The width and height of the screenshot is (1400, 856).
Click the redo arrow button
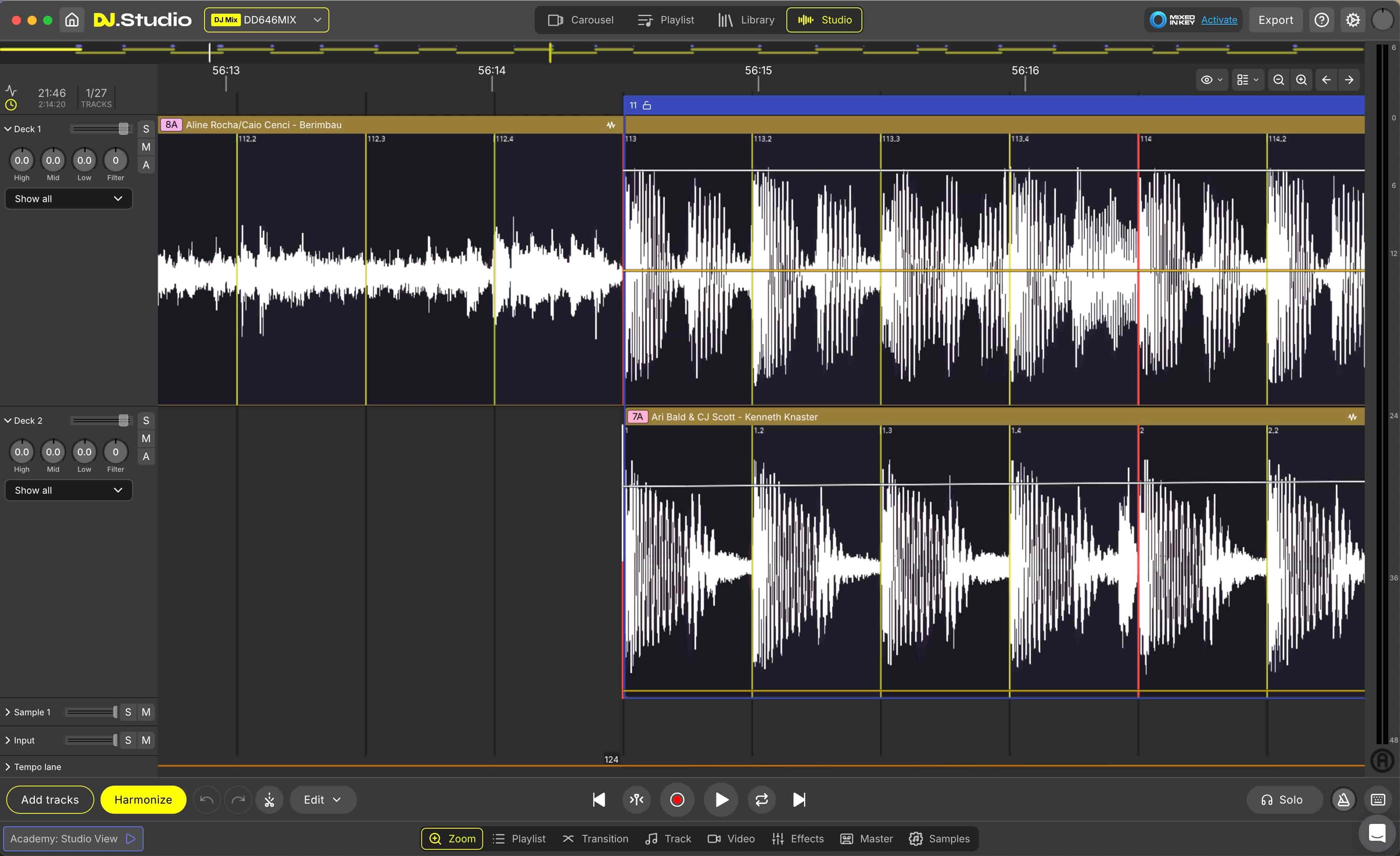[238, 800]
